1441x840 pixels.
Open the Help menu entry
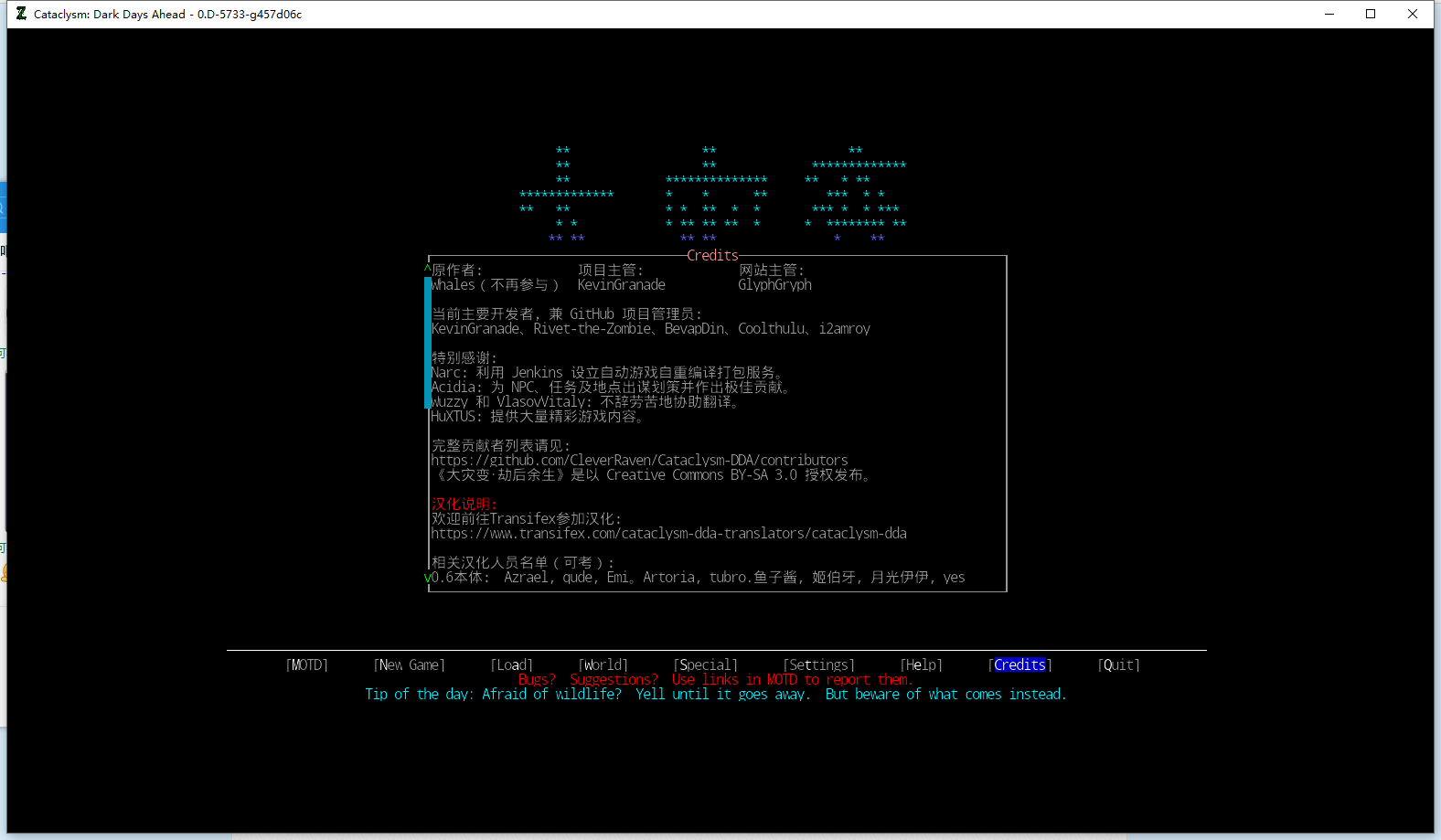tap(922, 665)
